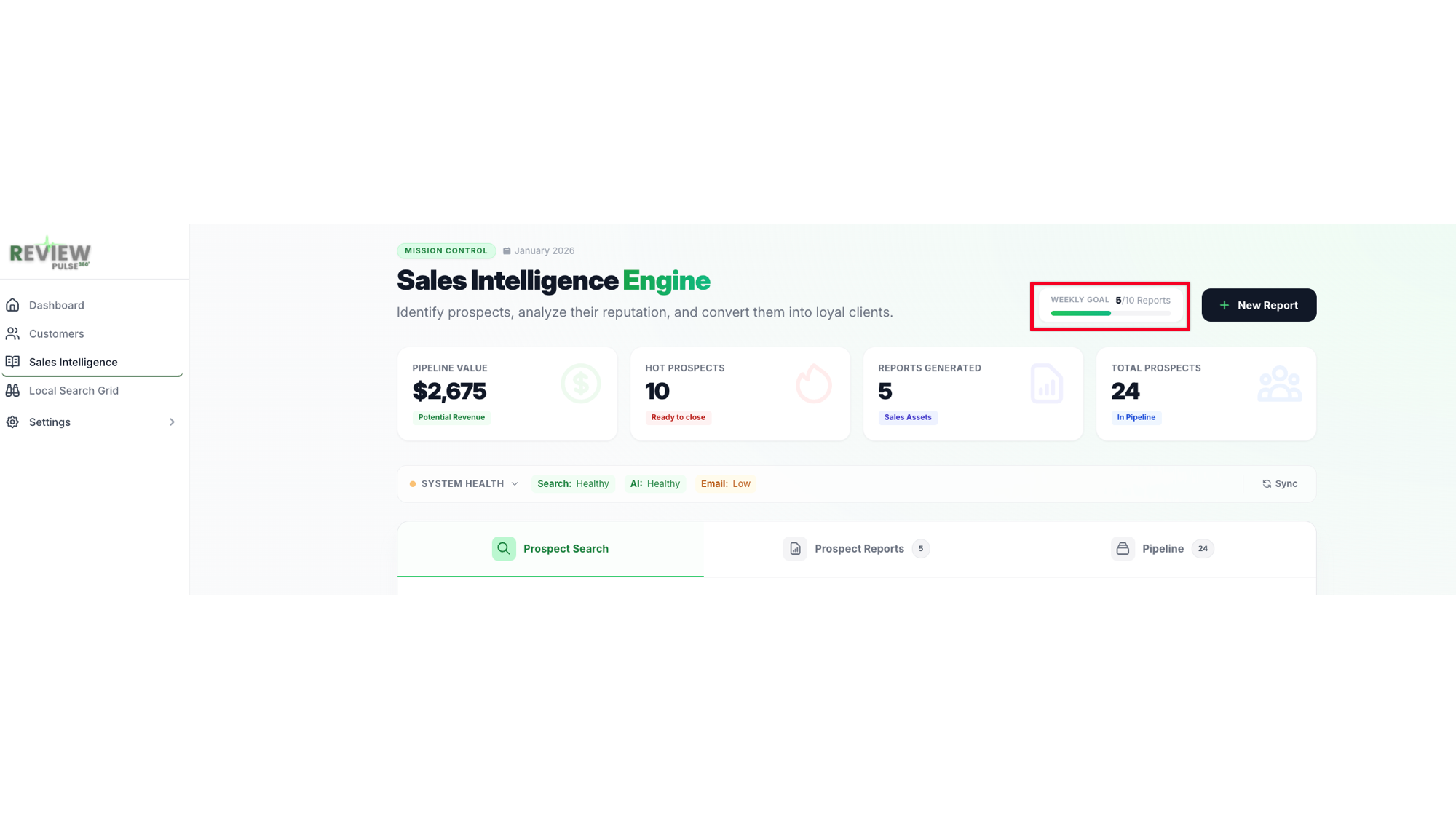
Task: Click the Dashboard home icon in sidebar
Action: tap(12, 305)
